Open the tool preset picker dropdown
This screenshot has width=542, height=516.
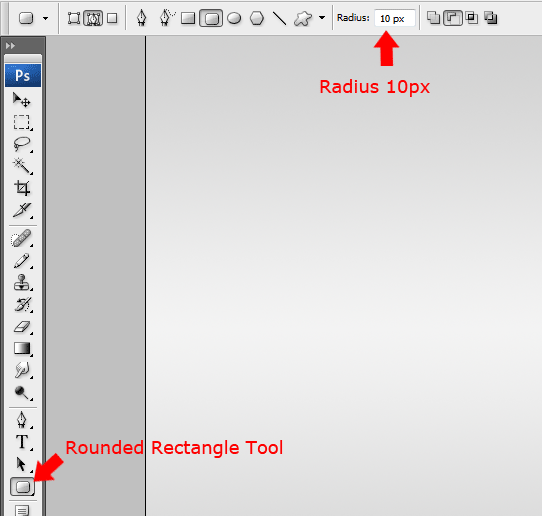pos(46,18)
